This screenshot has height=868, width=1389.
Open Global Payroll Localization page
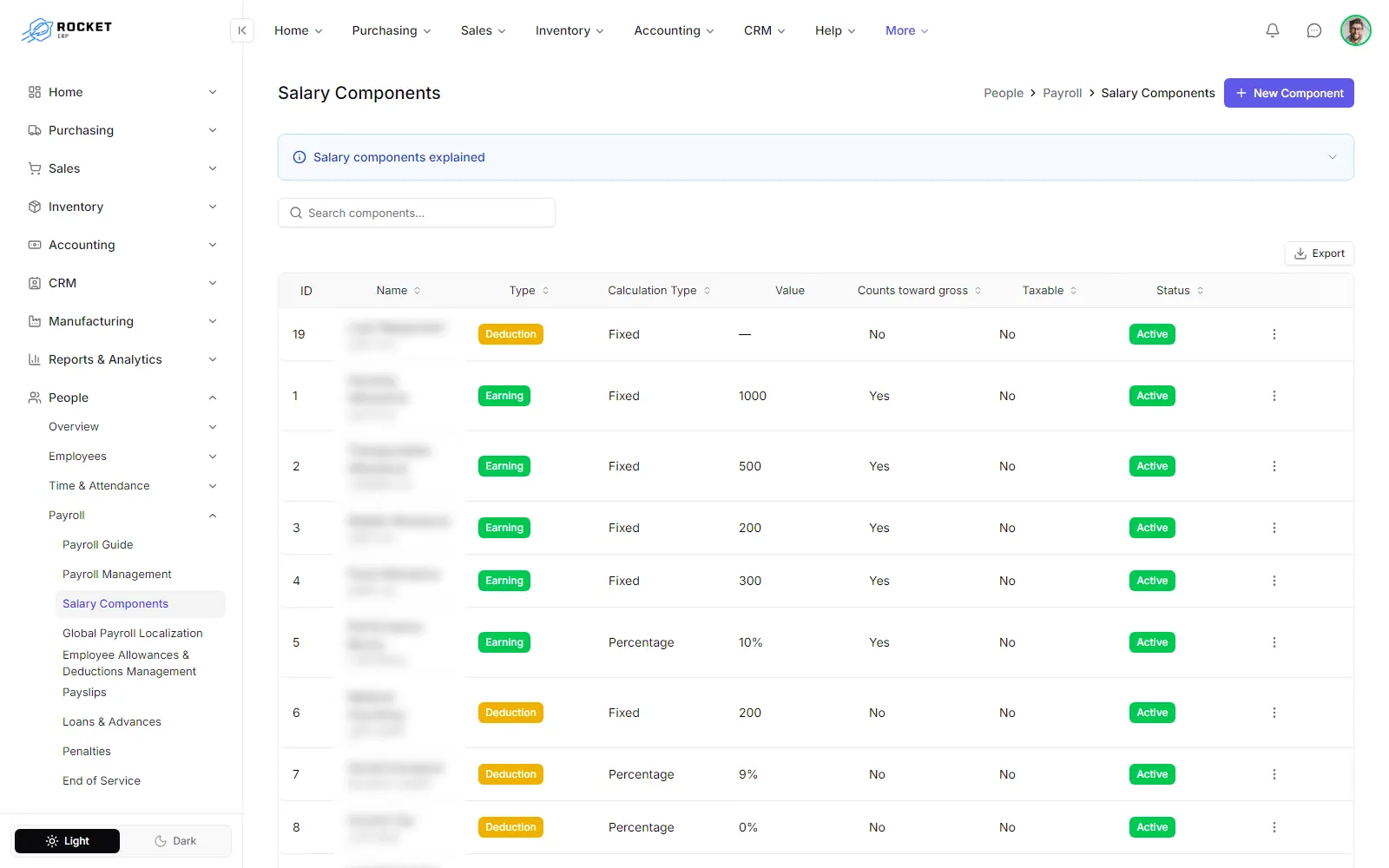133,634
